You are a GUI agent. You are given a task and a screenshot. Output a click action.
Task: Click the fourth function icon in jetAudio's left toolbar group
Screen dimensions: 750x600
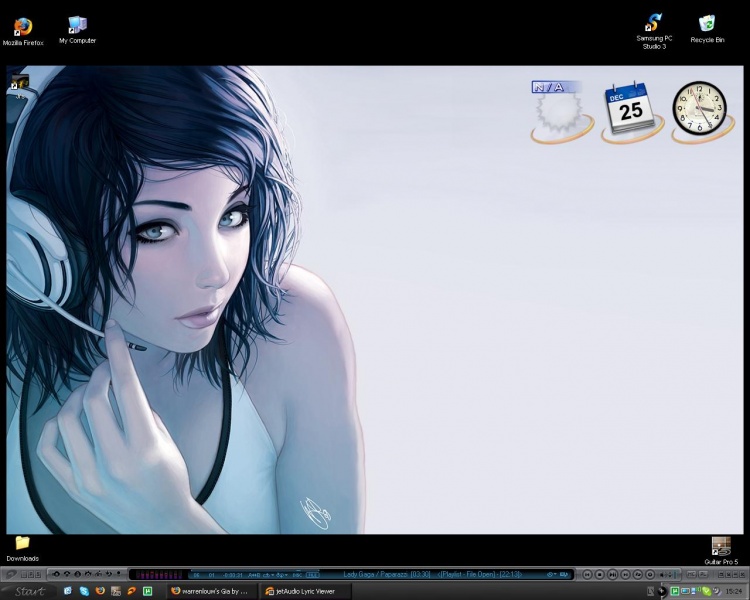(88, 574)
